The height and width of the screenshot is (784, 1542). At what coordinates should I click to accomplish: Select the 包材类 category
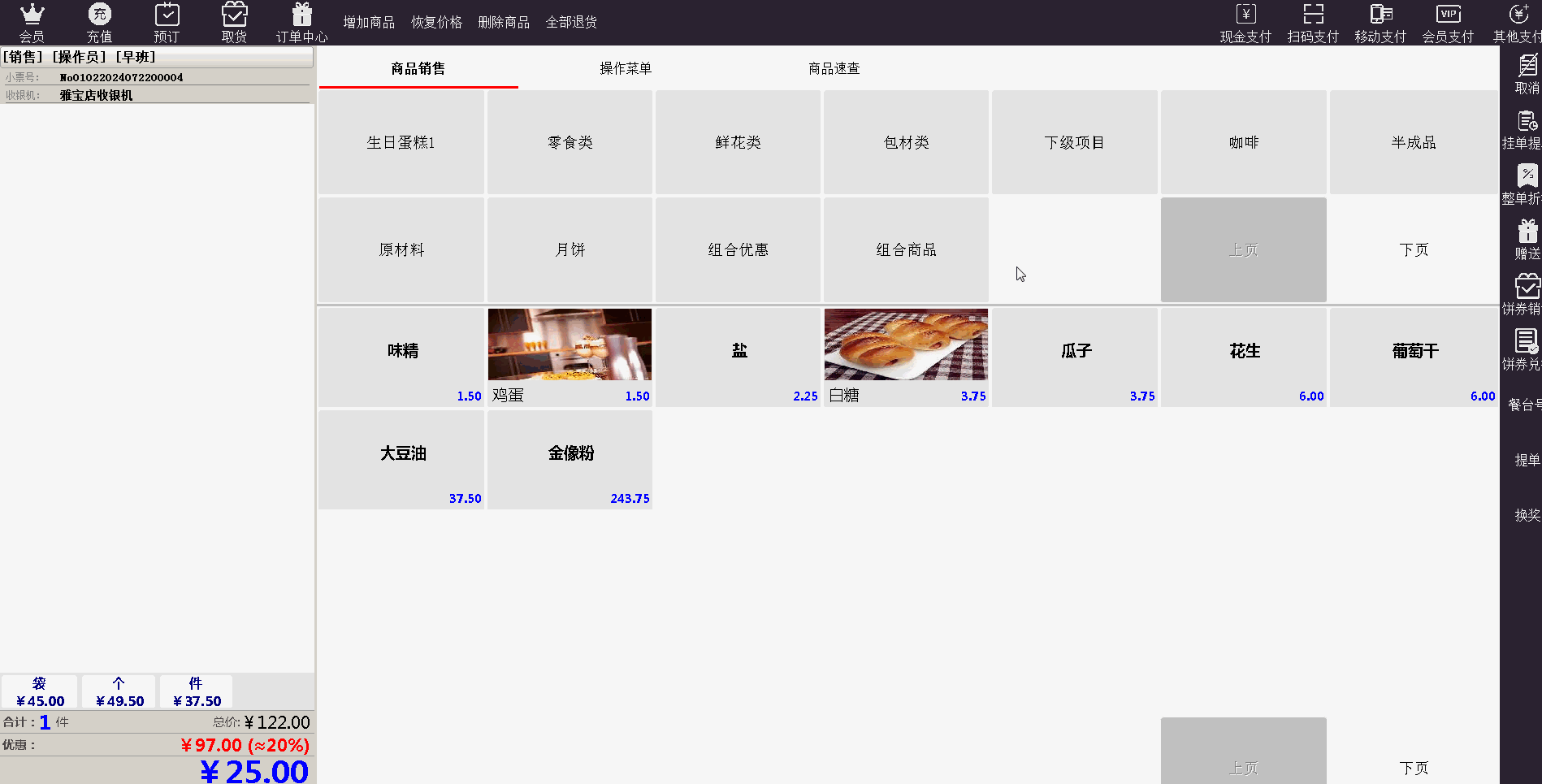[906, 142]
